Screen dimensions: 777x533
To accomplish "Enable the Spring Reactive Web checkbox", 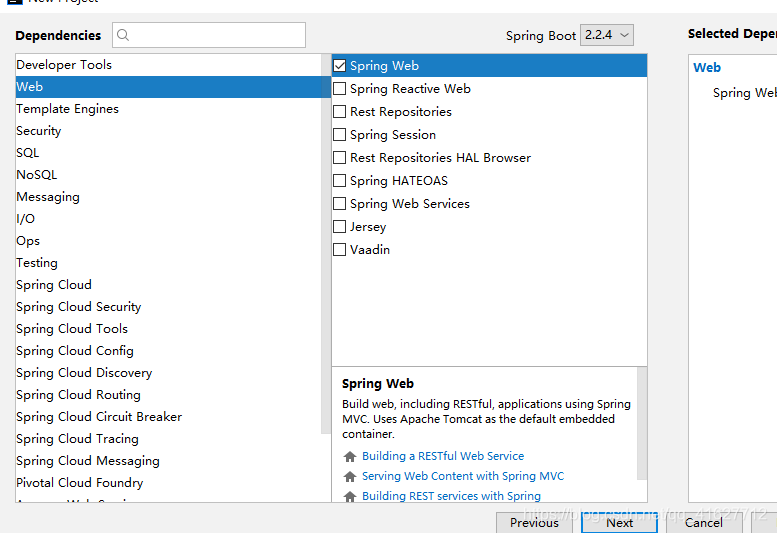I will (x=339, y=89).
